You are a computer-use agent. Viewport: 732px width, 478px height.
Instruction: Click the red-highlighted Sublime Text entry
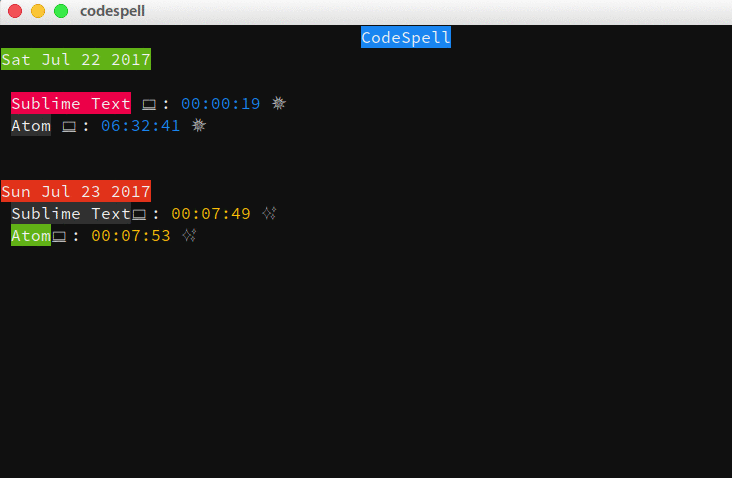click(x=71, y=103)
